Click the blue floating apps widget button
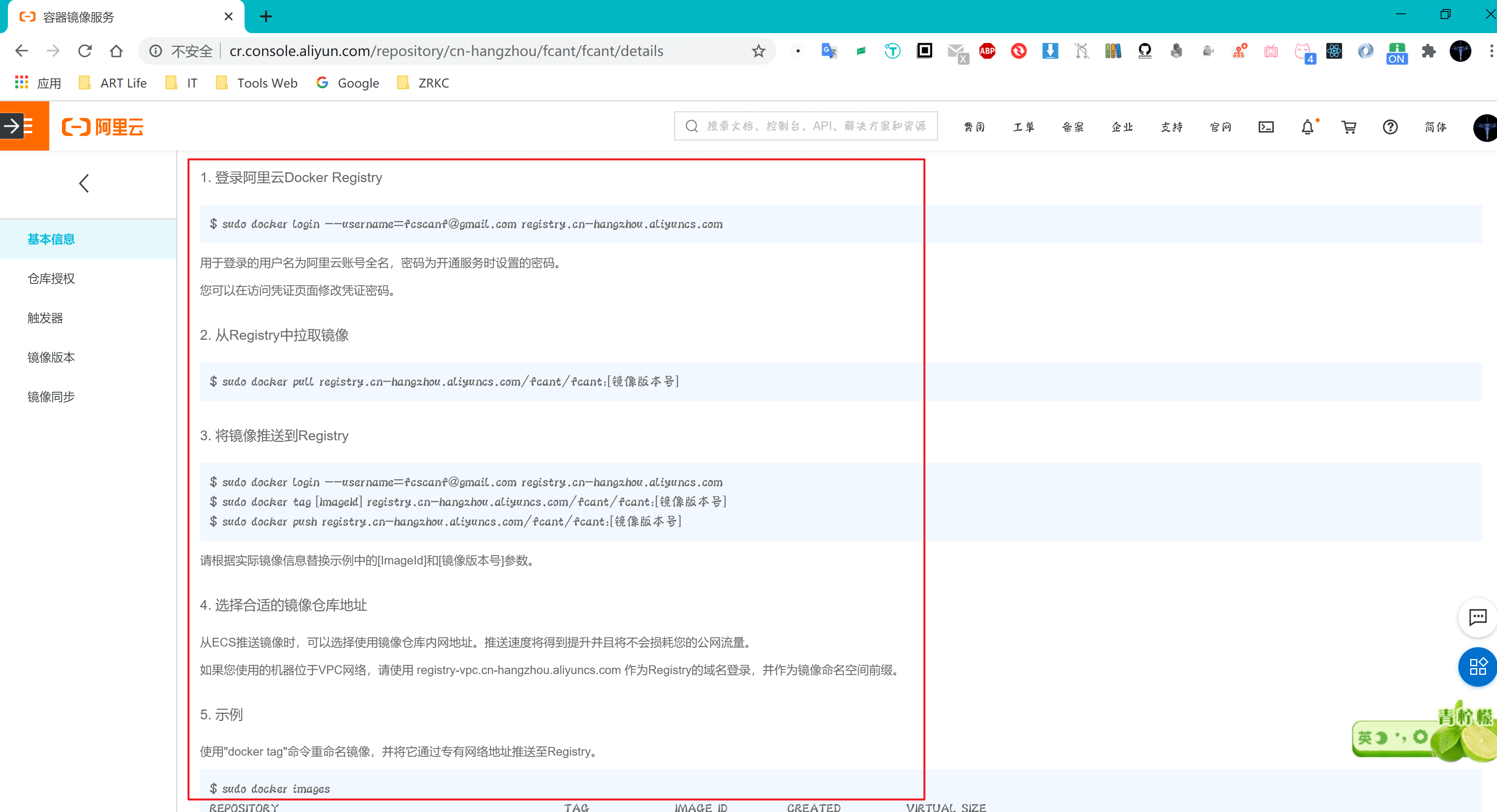The height and width of the screenshot is (812, 1497). pos(1477,666)
